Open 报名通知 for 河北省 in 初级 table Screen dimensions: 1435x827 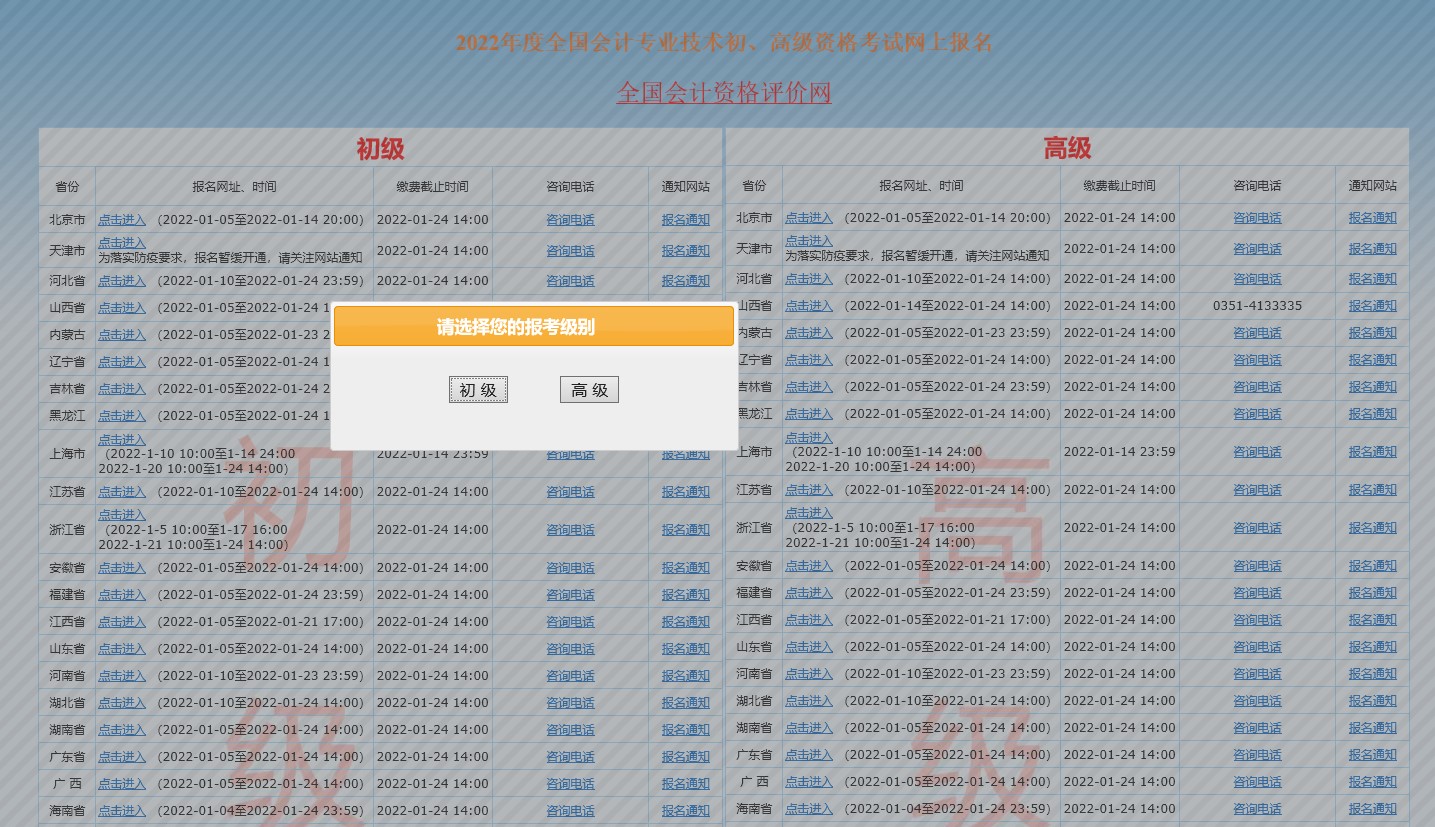click(x=685, y=281)
